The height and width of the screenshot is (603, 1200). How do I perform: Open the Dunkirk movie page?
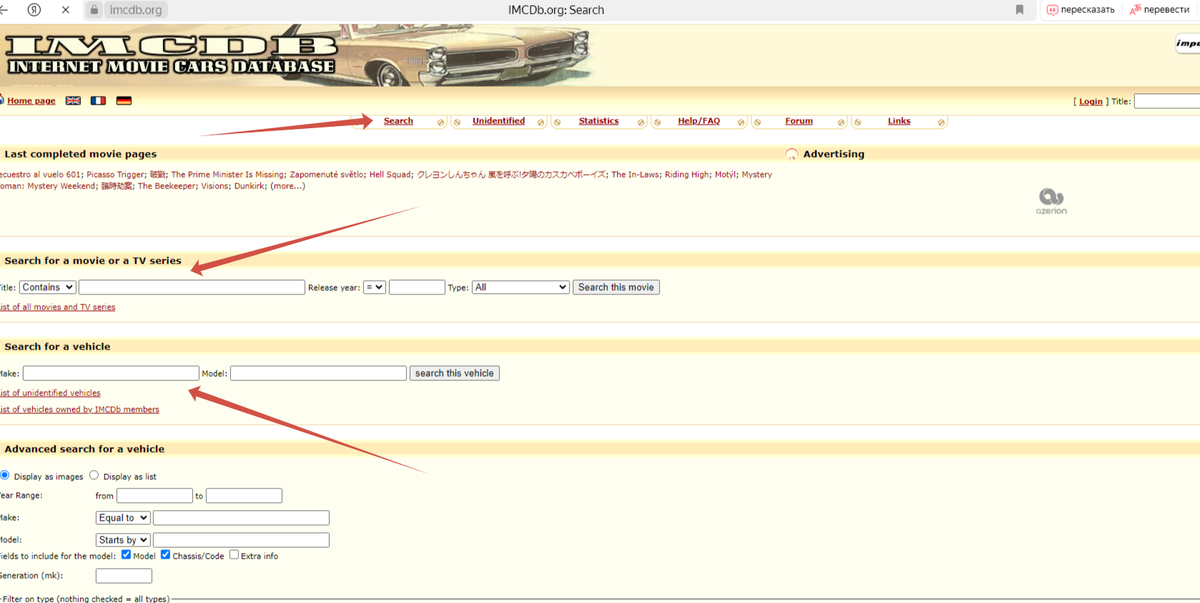tap(249, 186)
